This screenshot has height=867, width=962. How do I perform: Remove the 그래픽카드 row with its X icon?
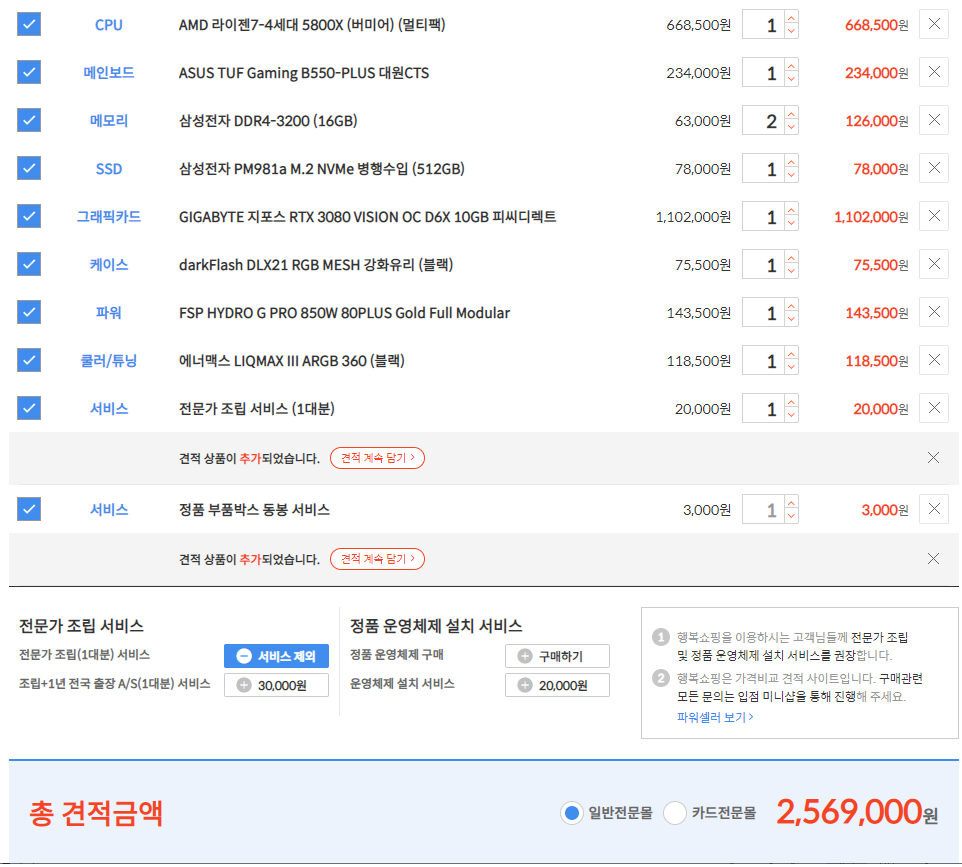[934, 216]
